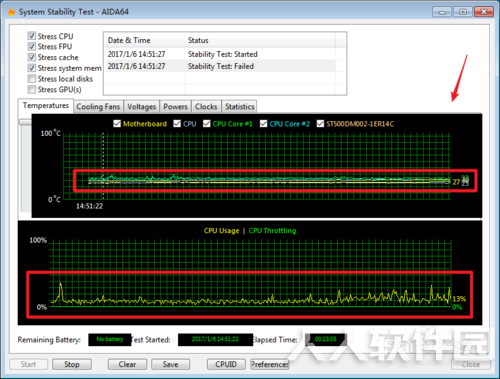This screenshot has height=379, width=500.
Task: Disable the Stress cache option
Action: [32, 57]
